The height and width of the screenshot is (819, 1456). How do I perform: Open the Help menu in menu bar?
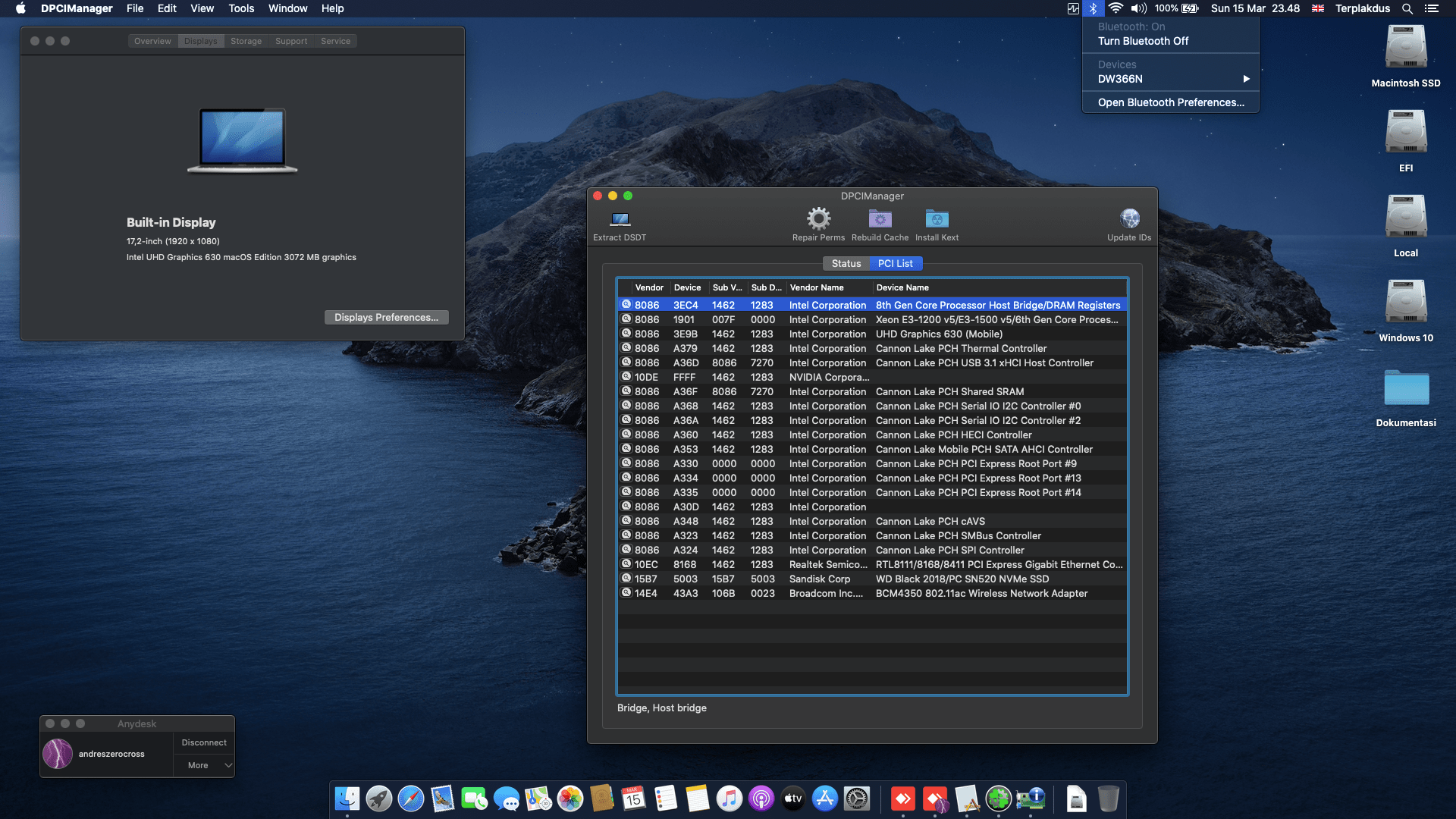332,8
